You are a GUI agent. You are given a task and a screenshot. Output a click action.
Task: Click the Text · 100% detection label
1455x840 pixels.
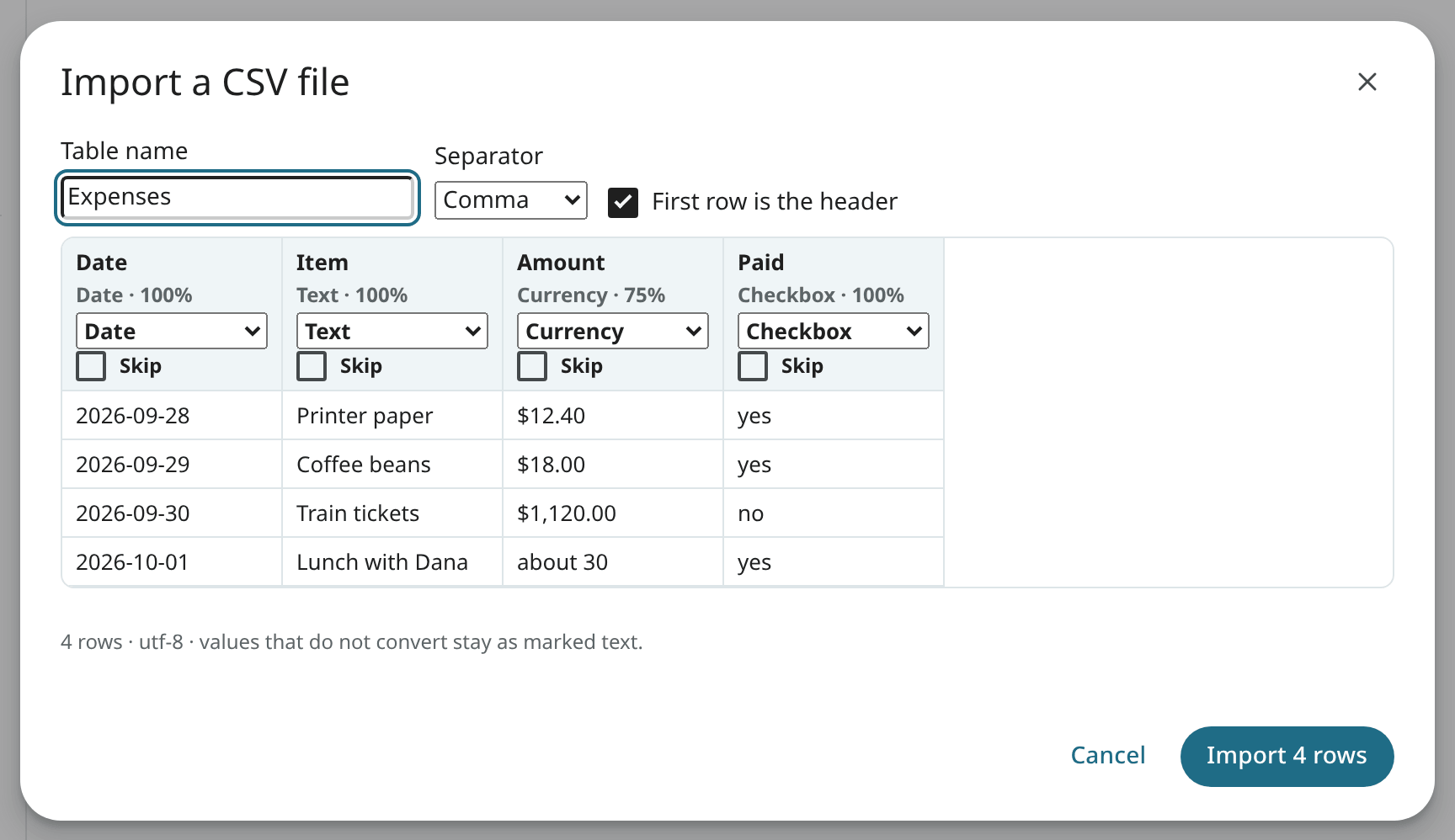tap(352, 295)
